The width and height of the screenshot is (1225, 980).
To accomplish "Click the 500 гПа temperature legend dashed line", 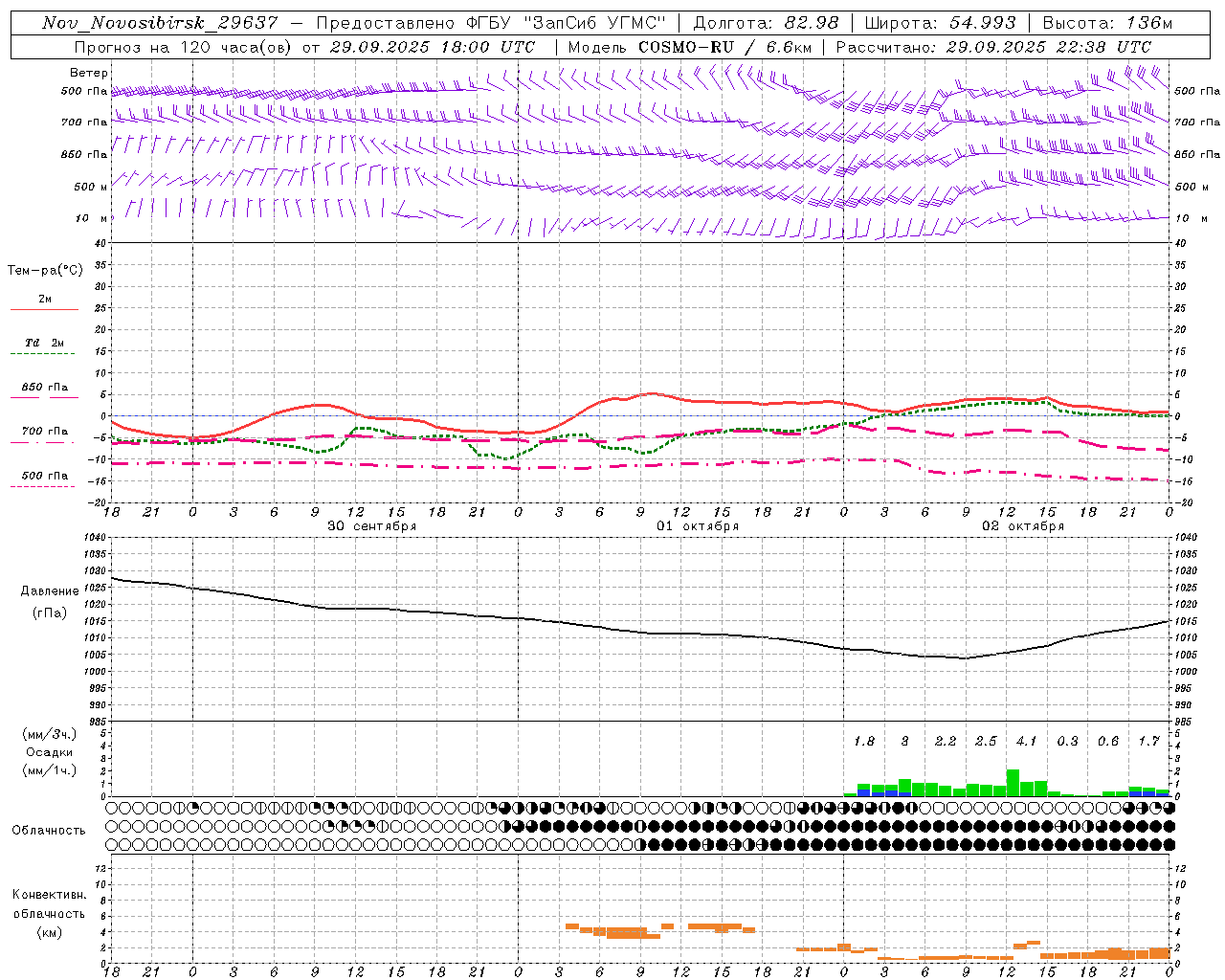I will click(42, 486).
